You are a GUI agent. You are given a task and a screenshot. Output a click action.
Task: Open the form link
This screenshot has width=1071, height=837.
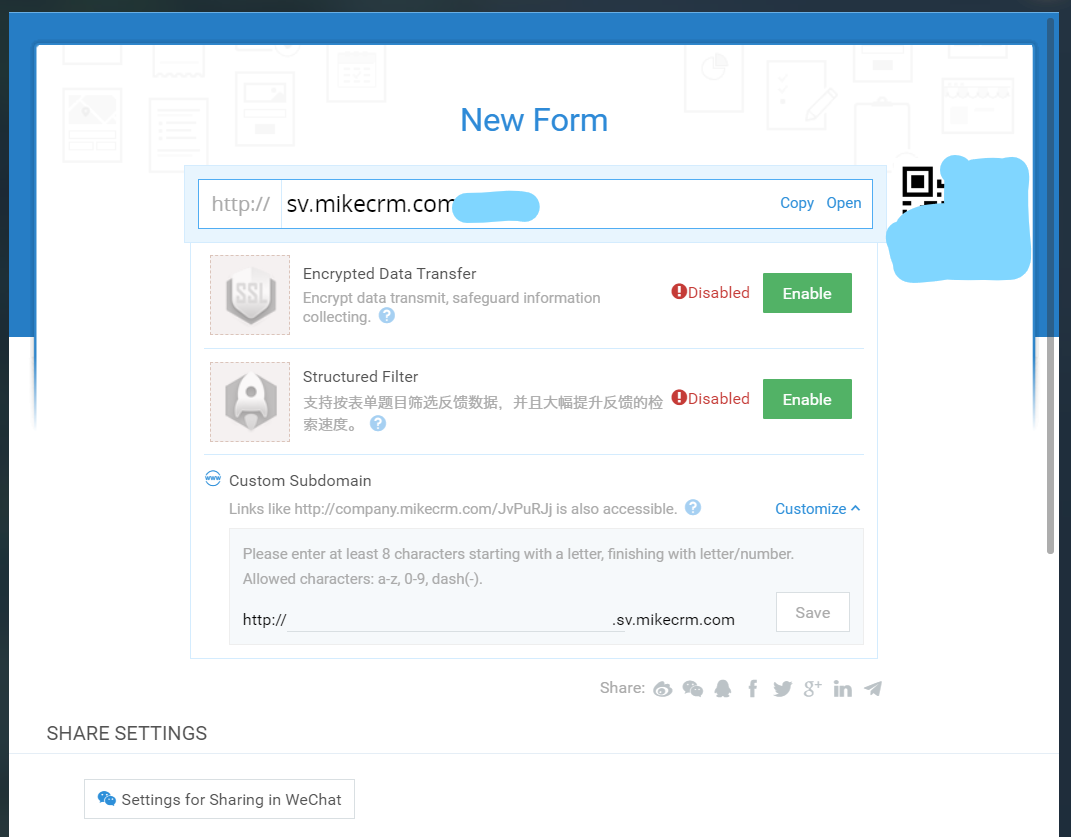844,203
